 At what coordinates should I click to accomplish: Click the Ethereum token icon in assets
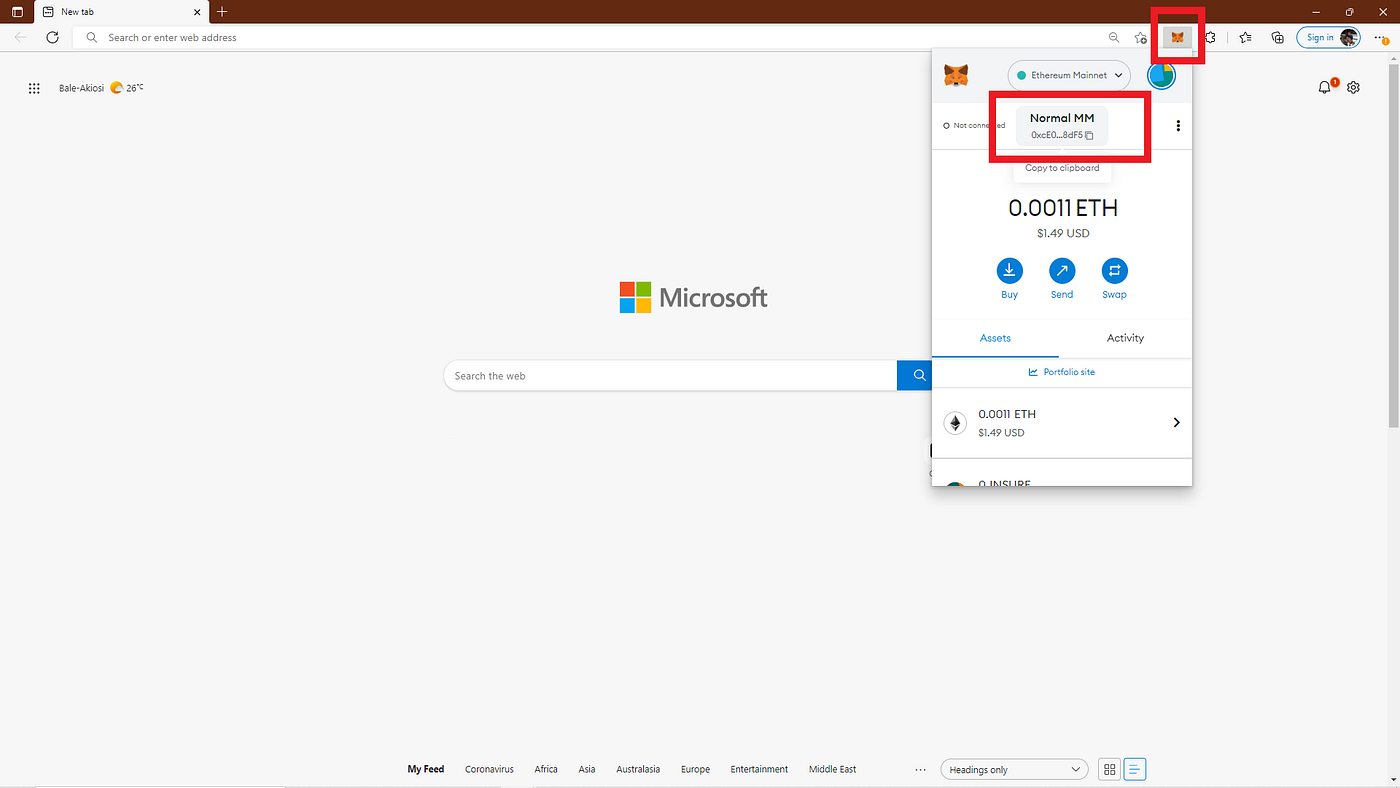(955, 423)
